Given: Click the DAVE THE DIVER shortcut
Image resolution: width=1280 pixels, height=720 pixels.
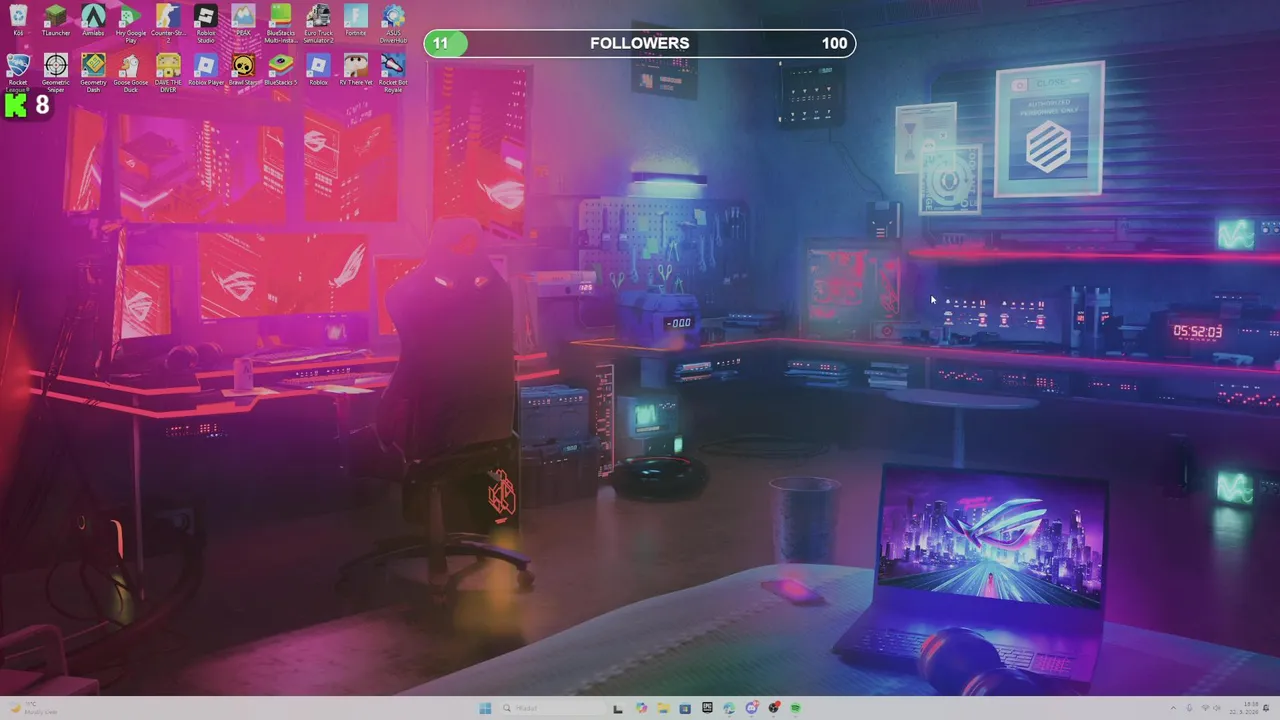Looking at the screenshot, I should point(168,74).
